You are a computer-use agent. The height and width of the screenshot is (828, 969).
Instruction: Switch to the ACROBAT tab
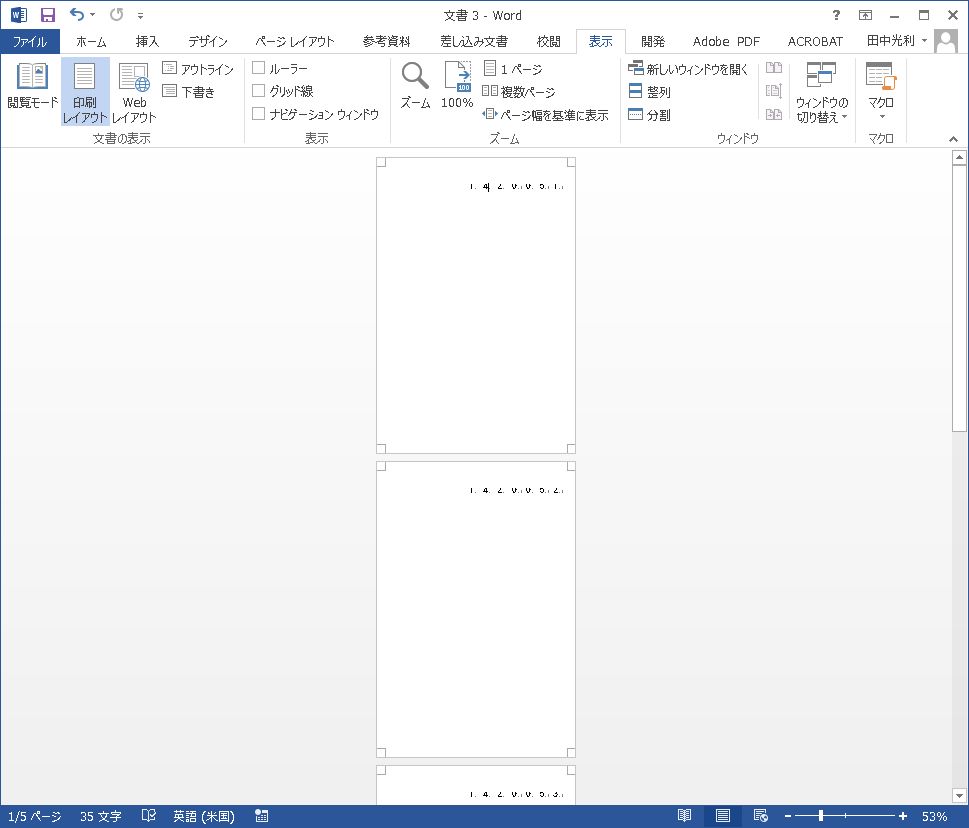[815, 41]
